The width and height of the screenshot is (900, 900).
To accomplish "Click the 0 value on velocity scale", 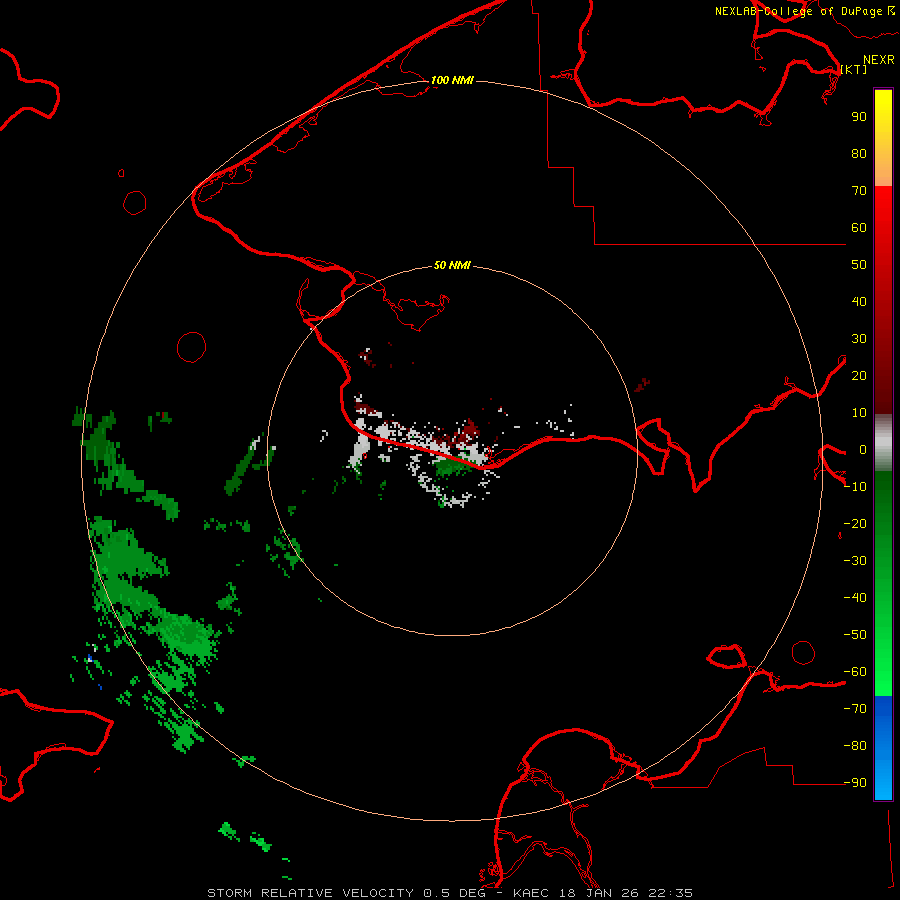I will [863, 449].
